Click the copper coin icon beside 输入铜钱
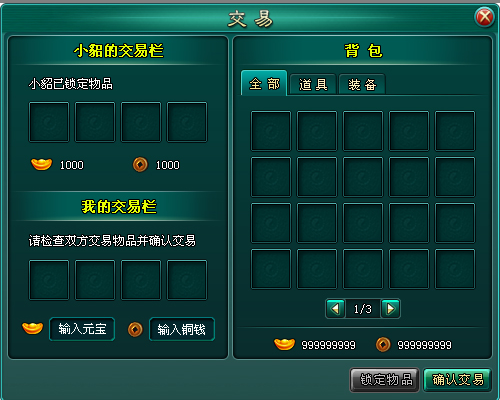The width and height of the screenshot is (500, 400). coord(135,329)
